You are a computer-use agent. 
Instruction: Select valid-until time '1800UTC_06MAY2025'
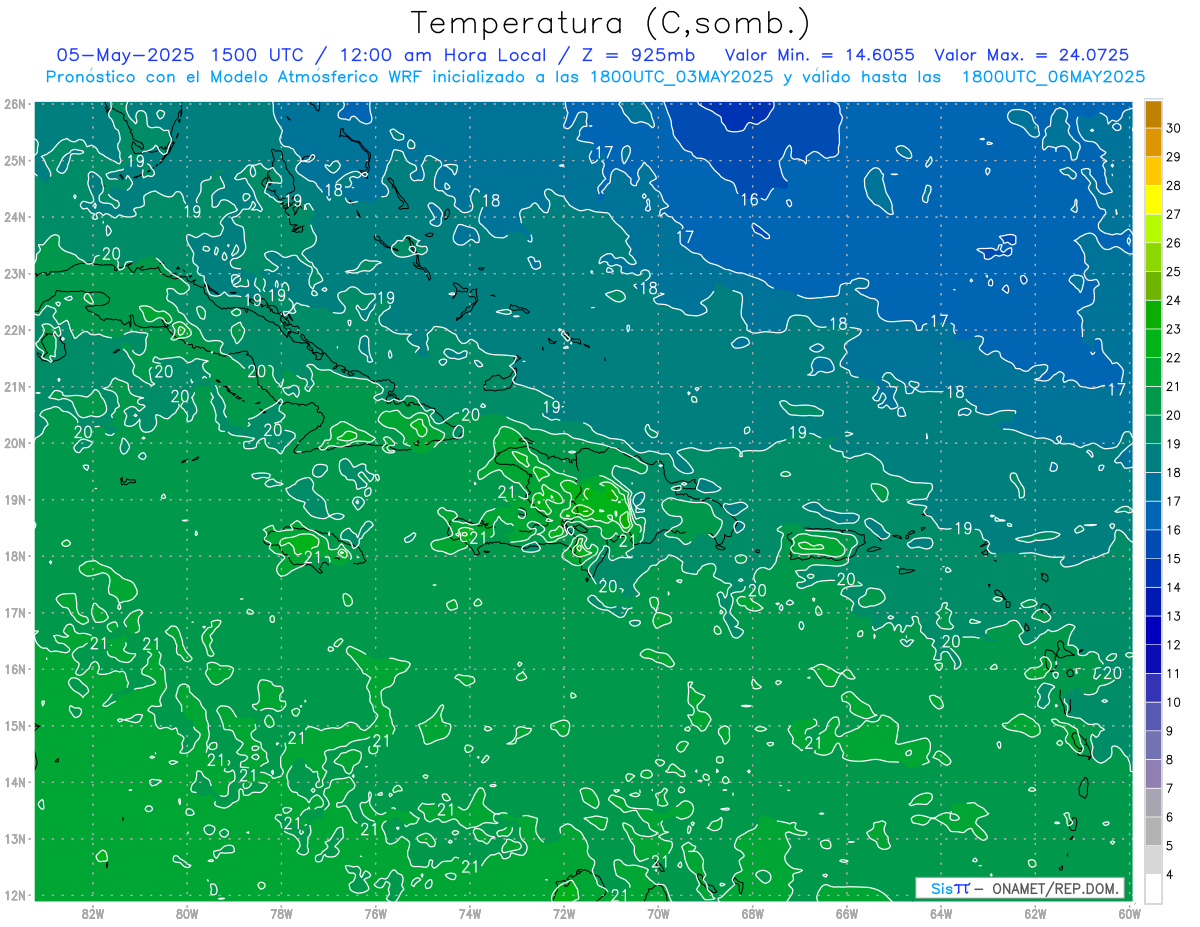1053,77
